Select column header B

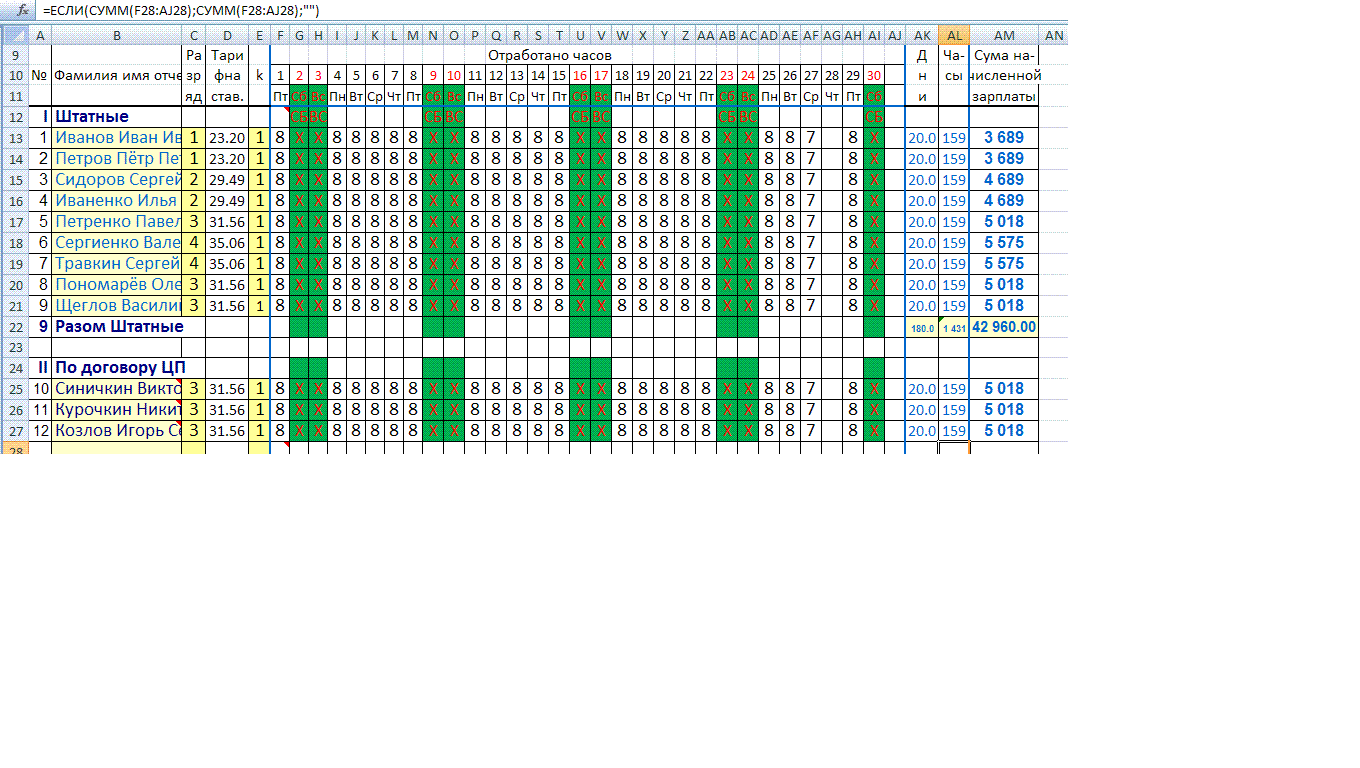(117, 35)
